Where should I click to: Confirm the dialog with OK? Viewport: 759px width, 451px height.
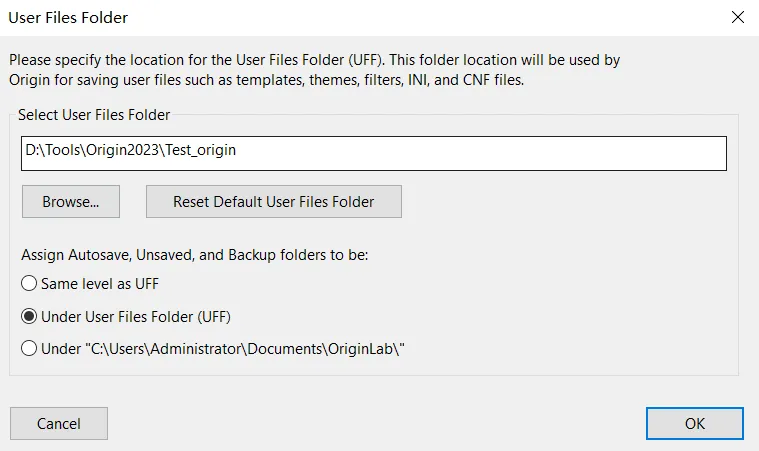(694, 423)
